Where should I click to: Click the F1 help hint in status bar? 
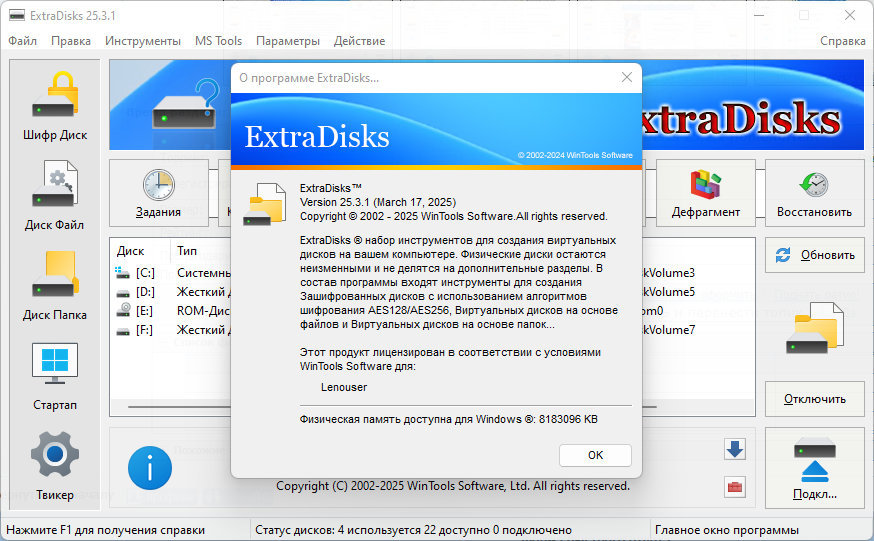[x=105, y=530]
